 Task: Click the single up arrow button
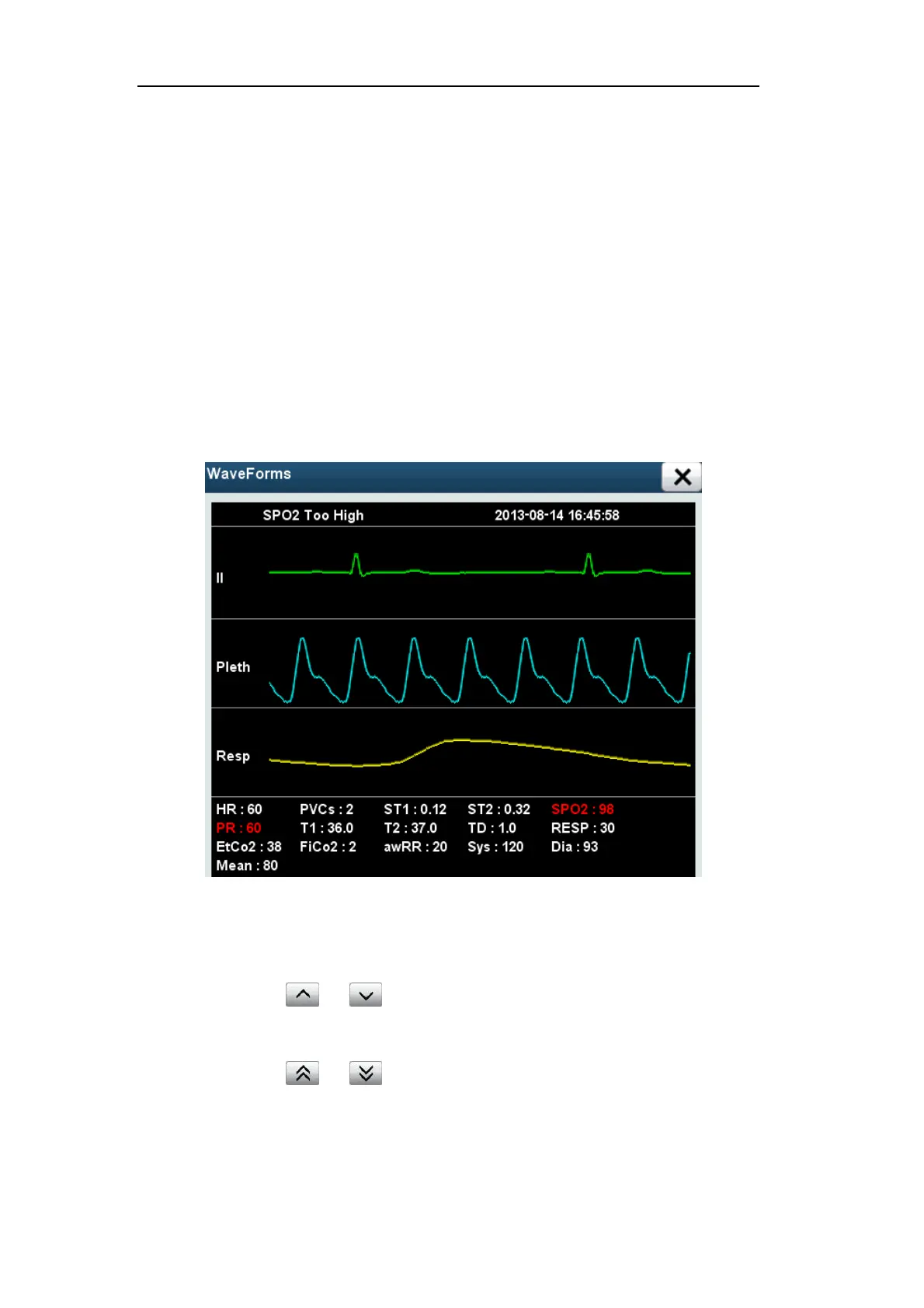click(x=302, y=994)
